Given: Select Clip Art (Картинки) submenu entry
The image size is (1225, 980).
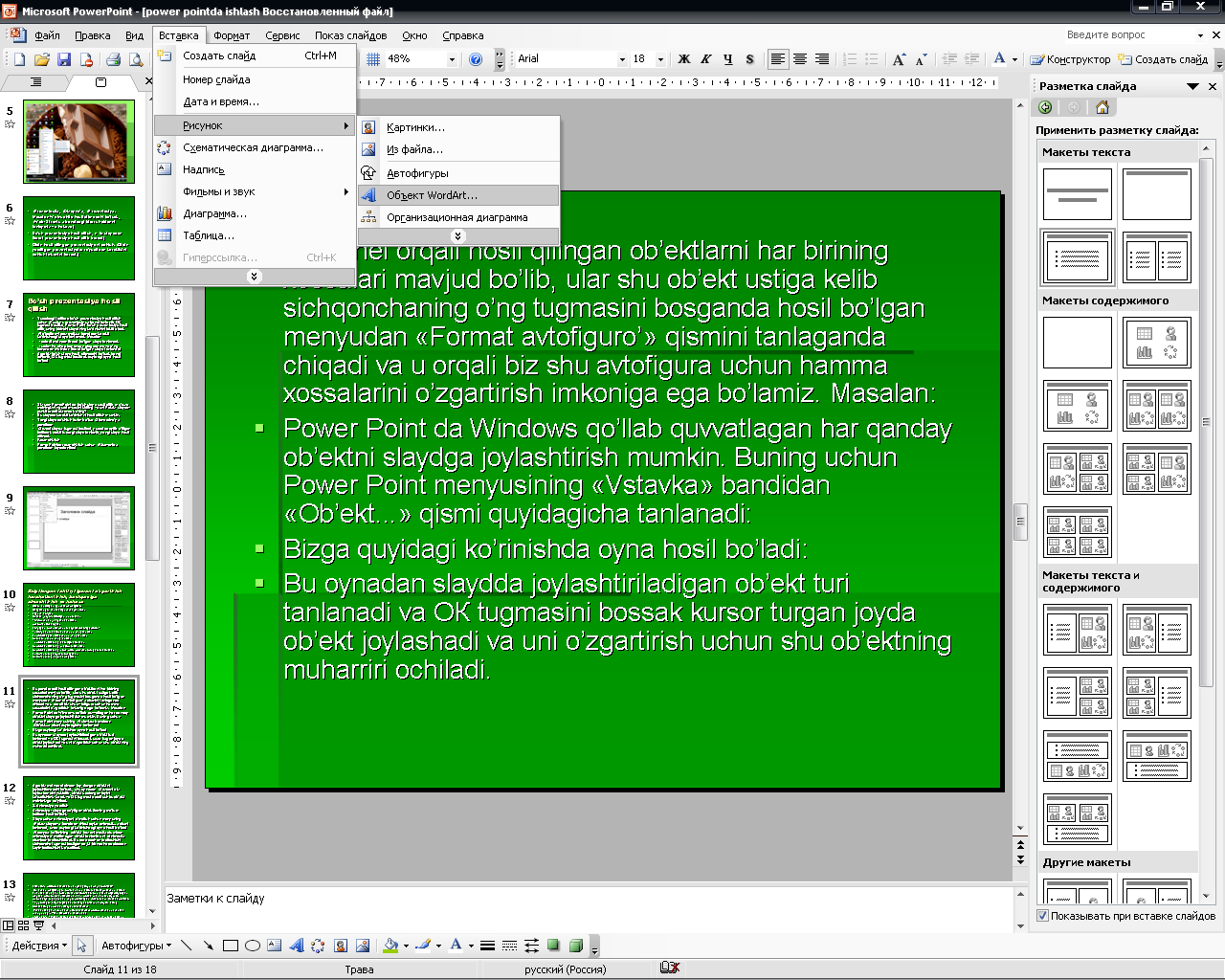Looking at the screenshot, I should tap(458, 127).
